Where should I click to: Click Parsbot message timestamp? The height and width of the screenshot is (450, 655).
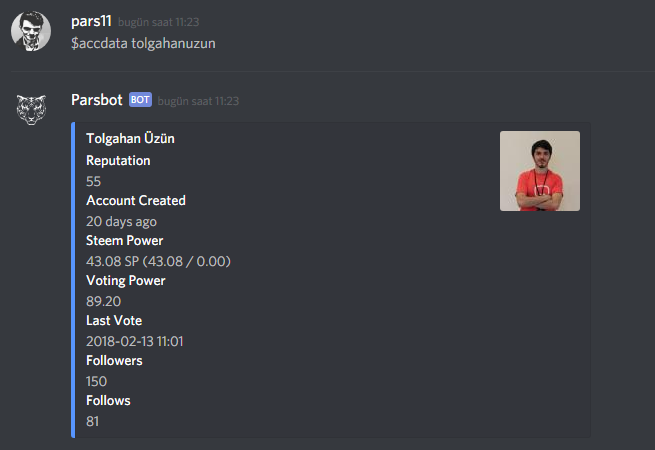click(198, 101)
